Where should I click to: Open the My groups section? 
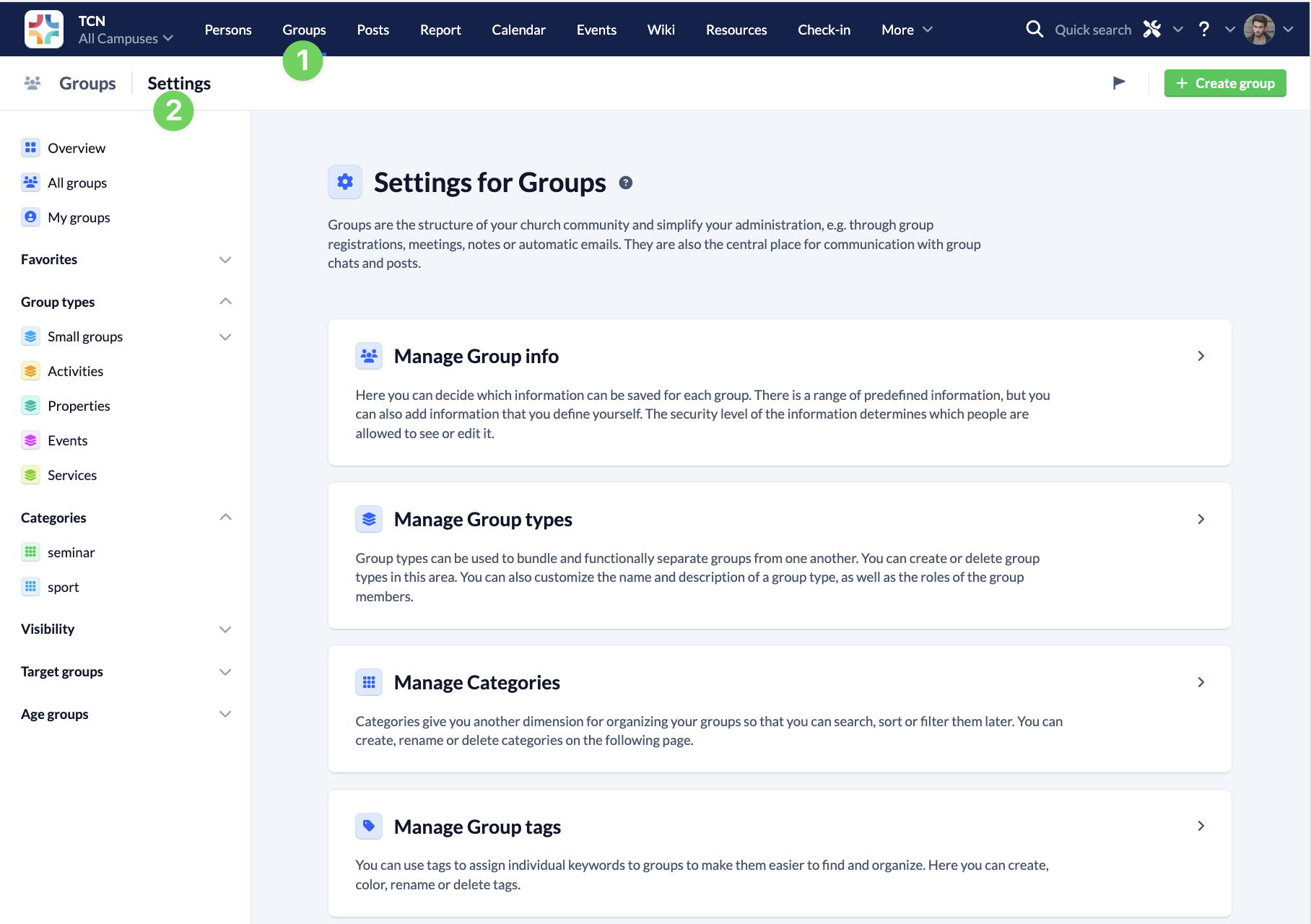(x=79, y=217)
